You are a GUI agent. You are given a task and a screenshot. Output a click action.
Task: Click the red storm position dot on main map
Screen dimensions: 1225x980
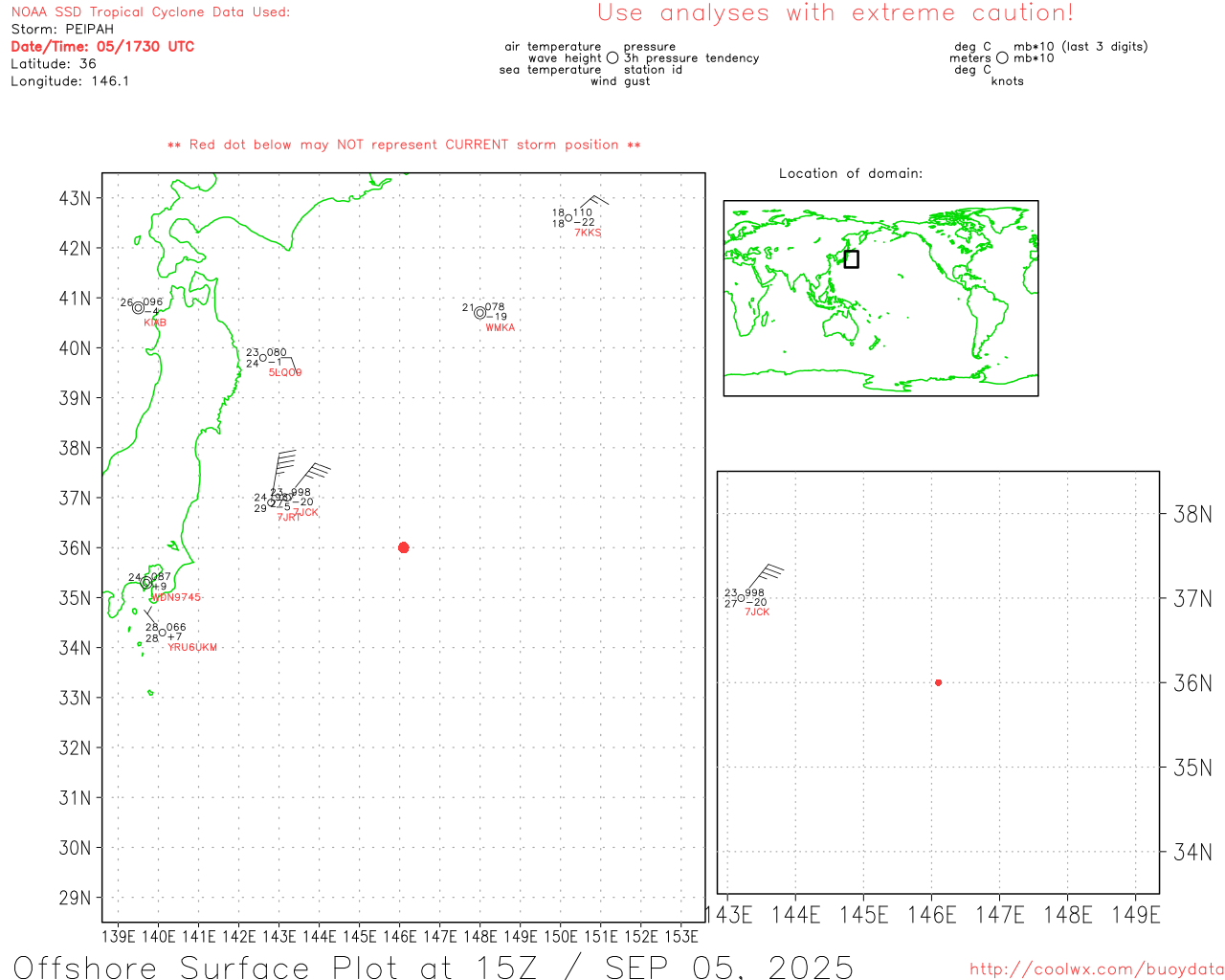click(403, 547)
